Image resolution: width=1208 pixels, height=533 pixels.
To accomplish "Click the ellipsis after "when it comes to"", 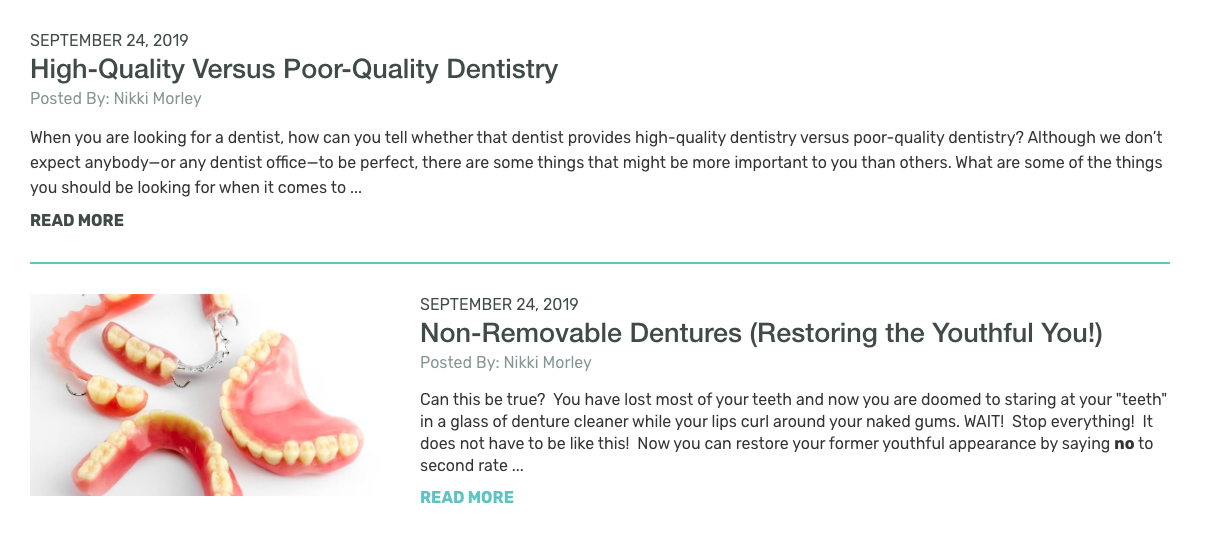I will coord(356,187).
